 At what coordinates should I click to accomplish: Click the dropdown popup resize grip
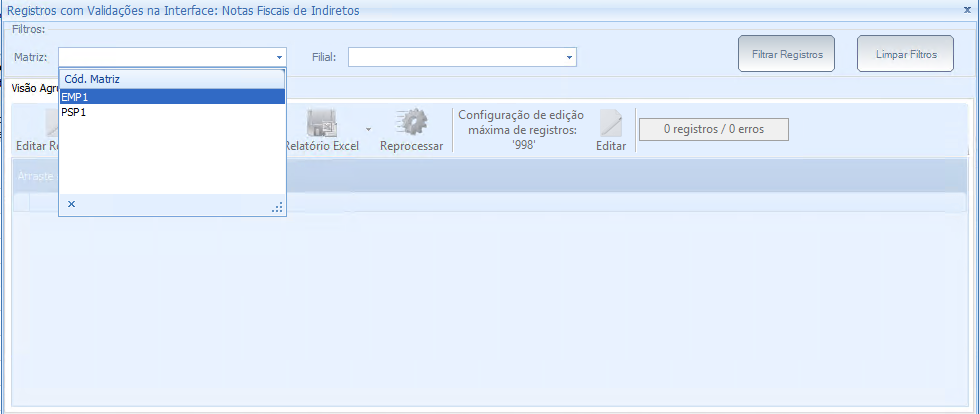278,208
